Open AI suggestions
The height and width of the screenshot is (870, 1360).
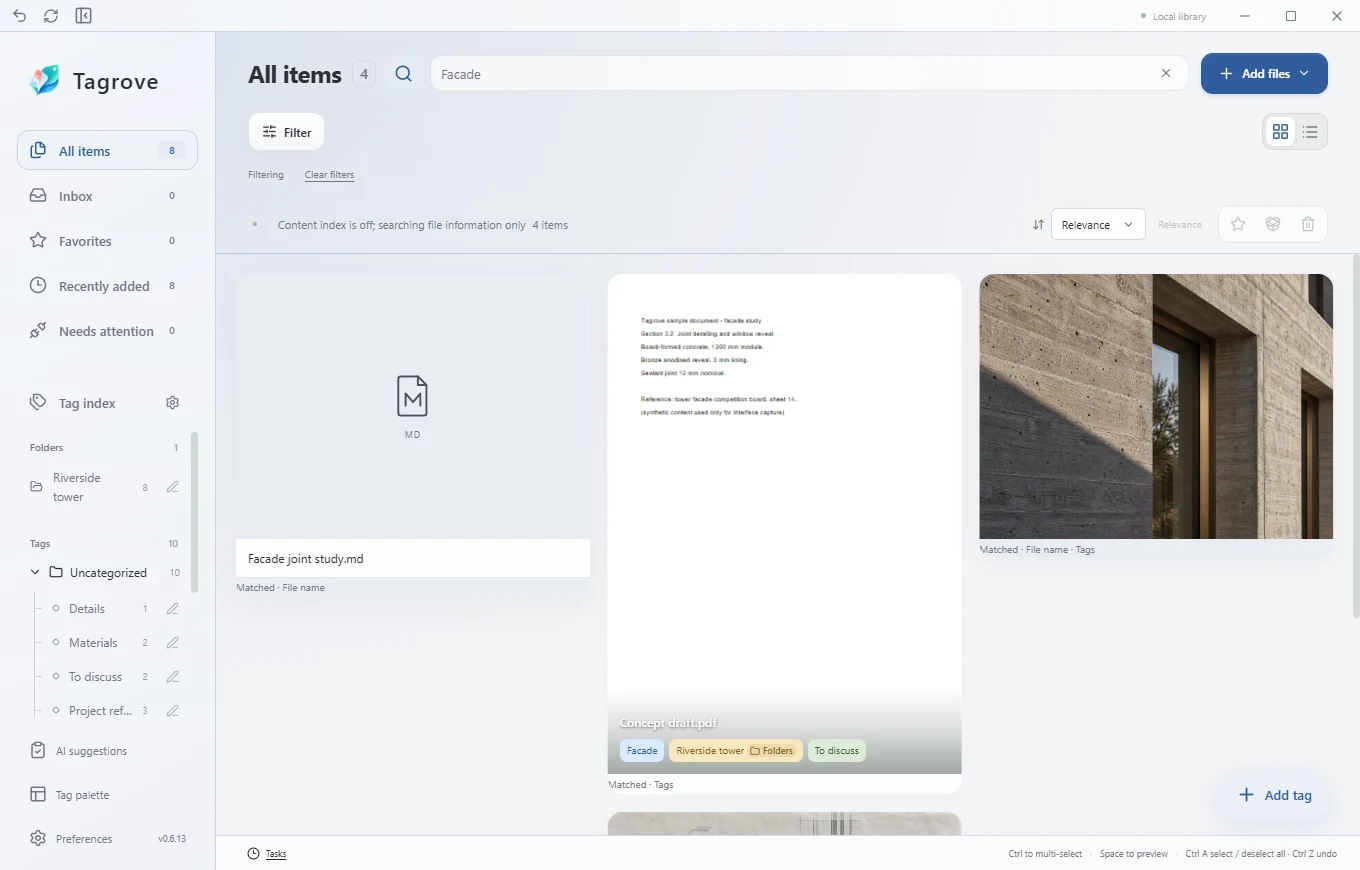(x=91, y=751)
